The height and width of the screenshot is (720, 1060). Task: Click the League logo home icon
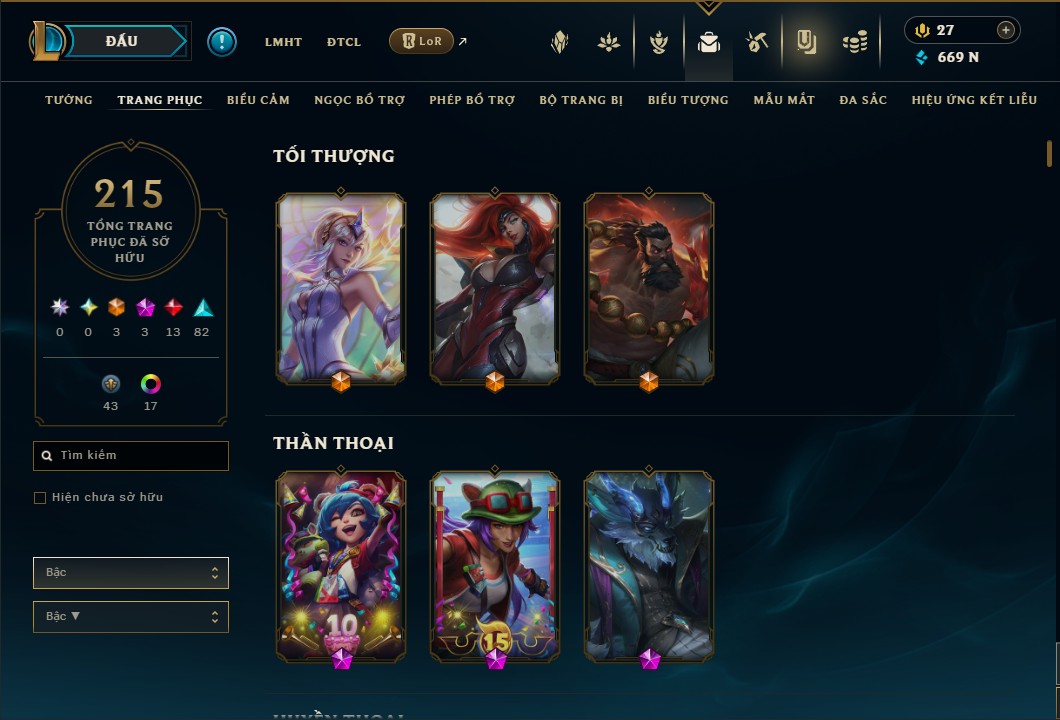47,41
